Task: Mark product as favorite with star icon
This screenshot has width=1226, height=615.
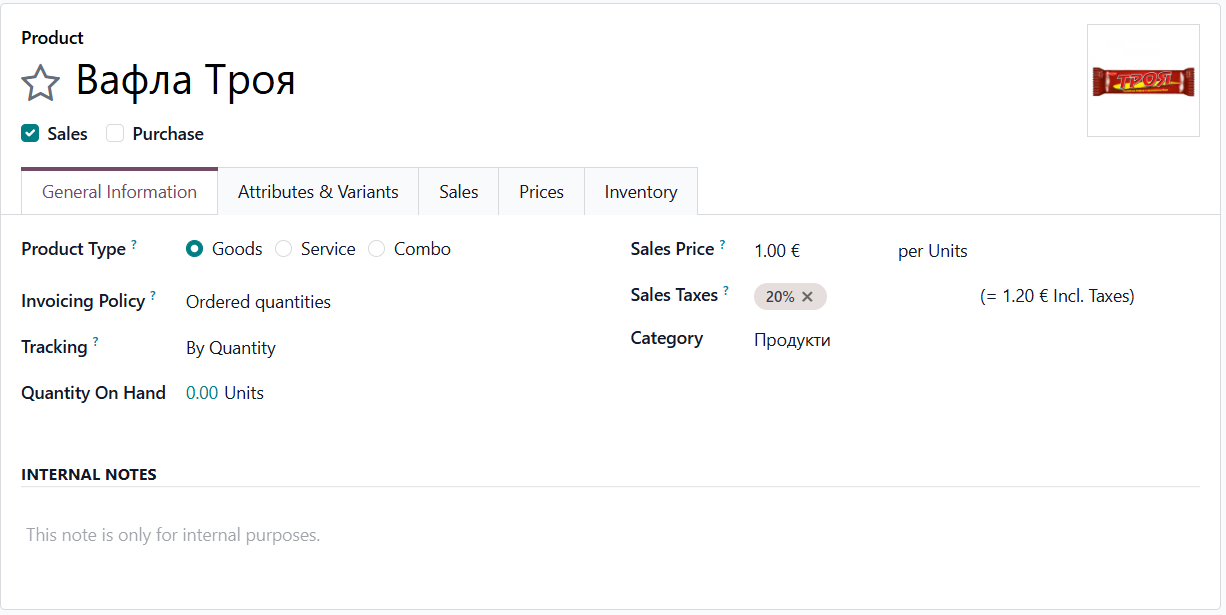Action: (41, 83)
